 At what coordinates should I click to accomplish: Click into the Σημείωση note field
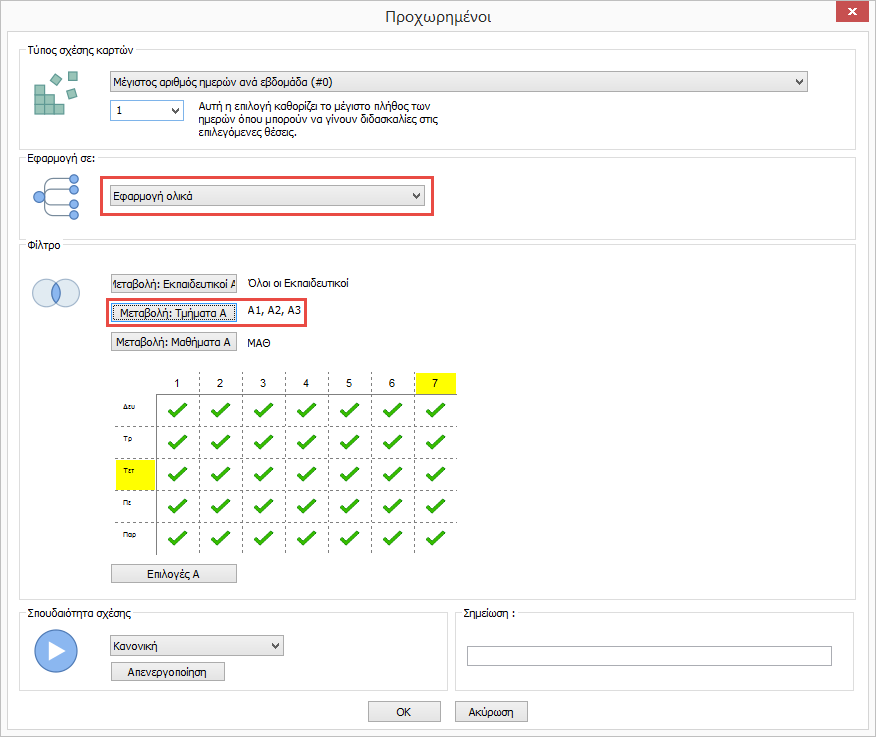pos(649,656)
